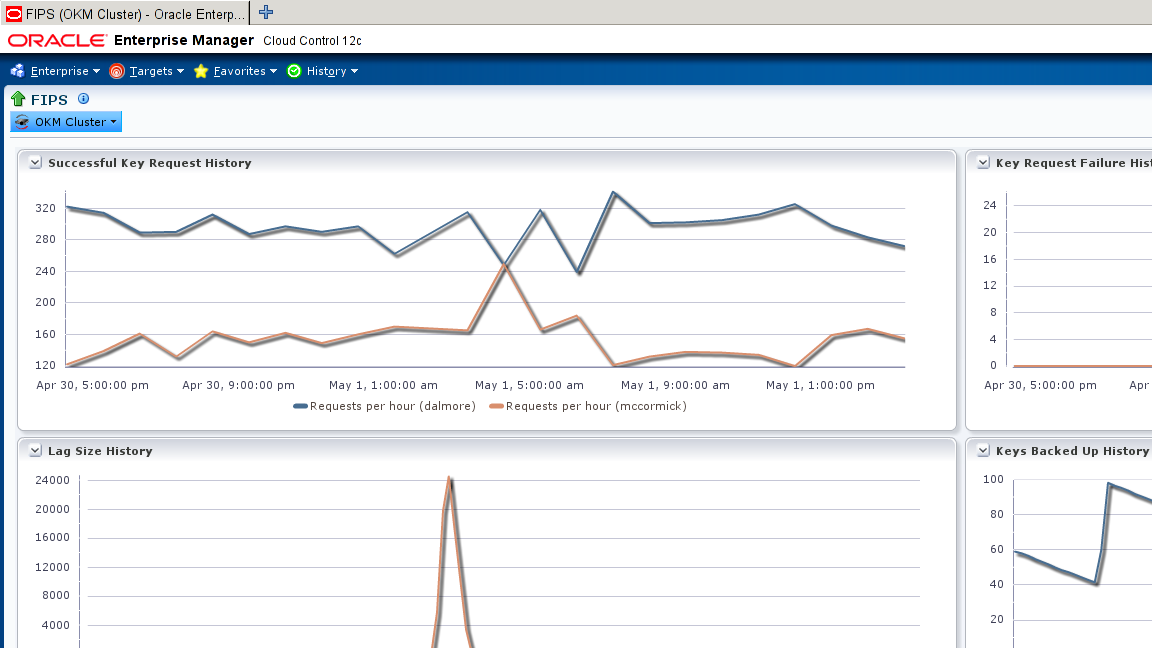Click y-axis value 240 in request chart
This screenshot has height=648, width=1152.
46,271
